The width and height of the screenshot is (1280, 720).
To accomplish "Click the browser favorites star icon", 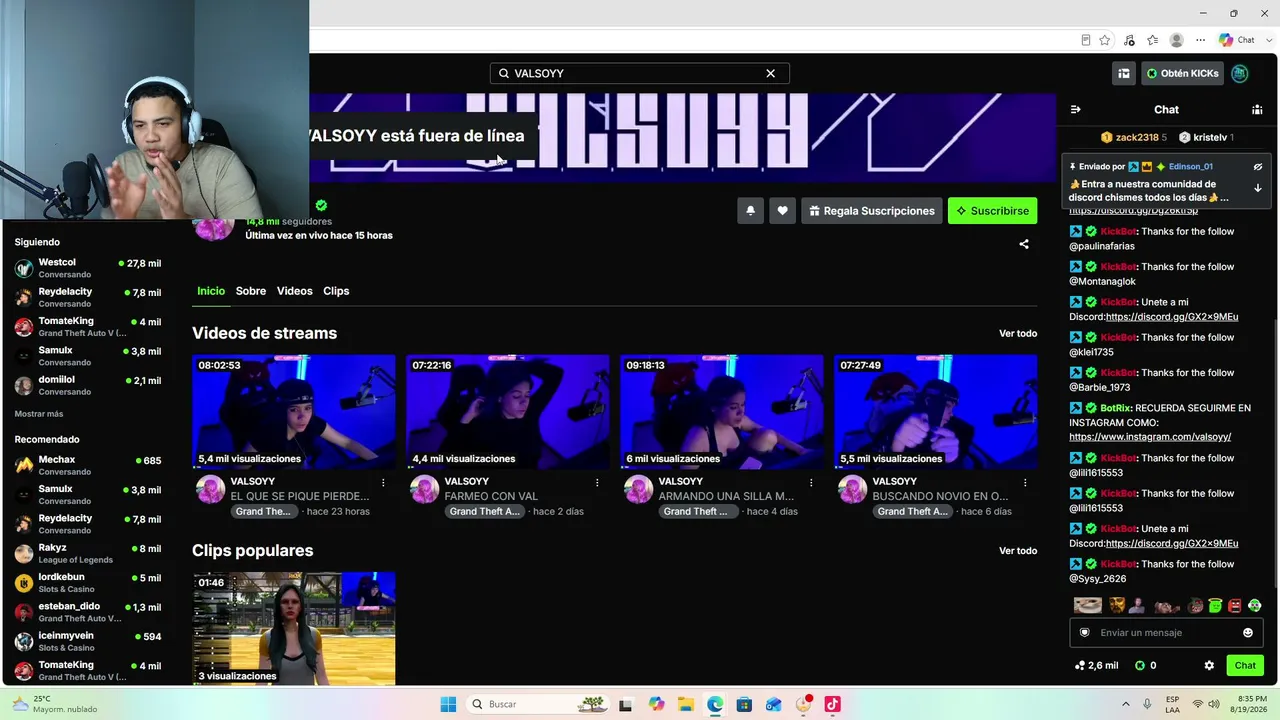I will point(1105,40).
